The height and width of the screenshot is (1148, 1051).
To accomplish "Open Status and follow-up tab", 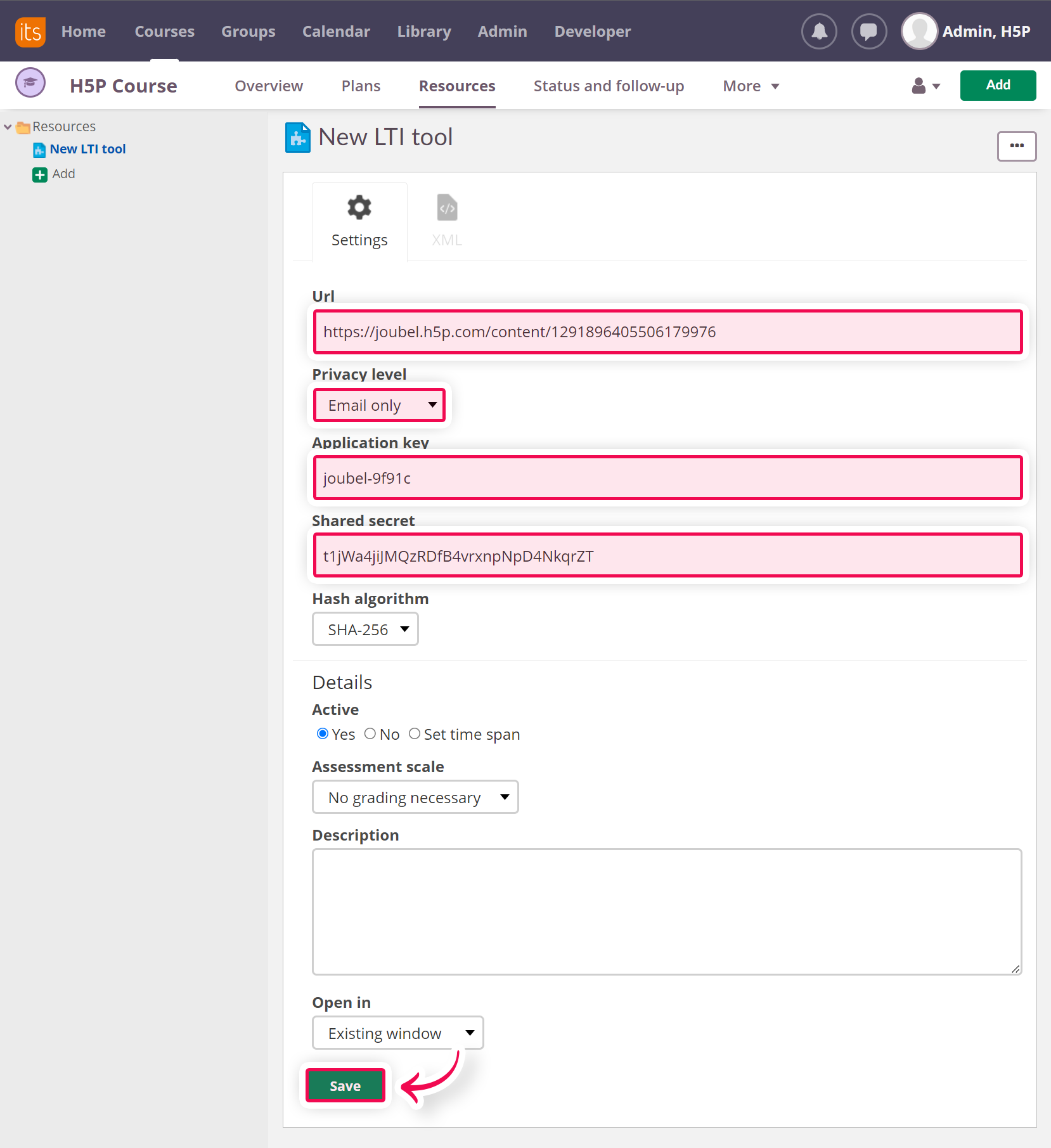I will 609,86.
